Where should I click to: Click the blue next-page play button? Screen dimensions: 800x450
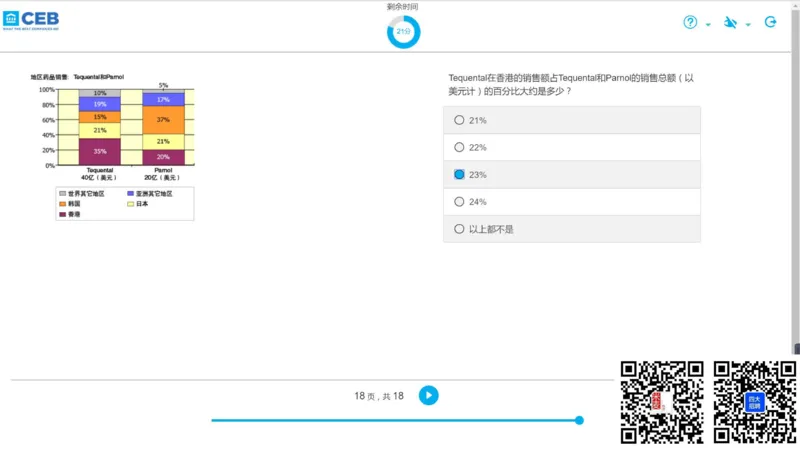429,395
